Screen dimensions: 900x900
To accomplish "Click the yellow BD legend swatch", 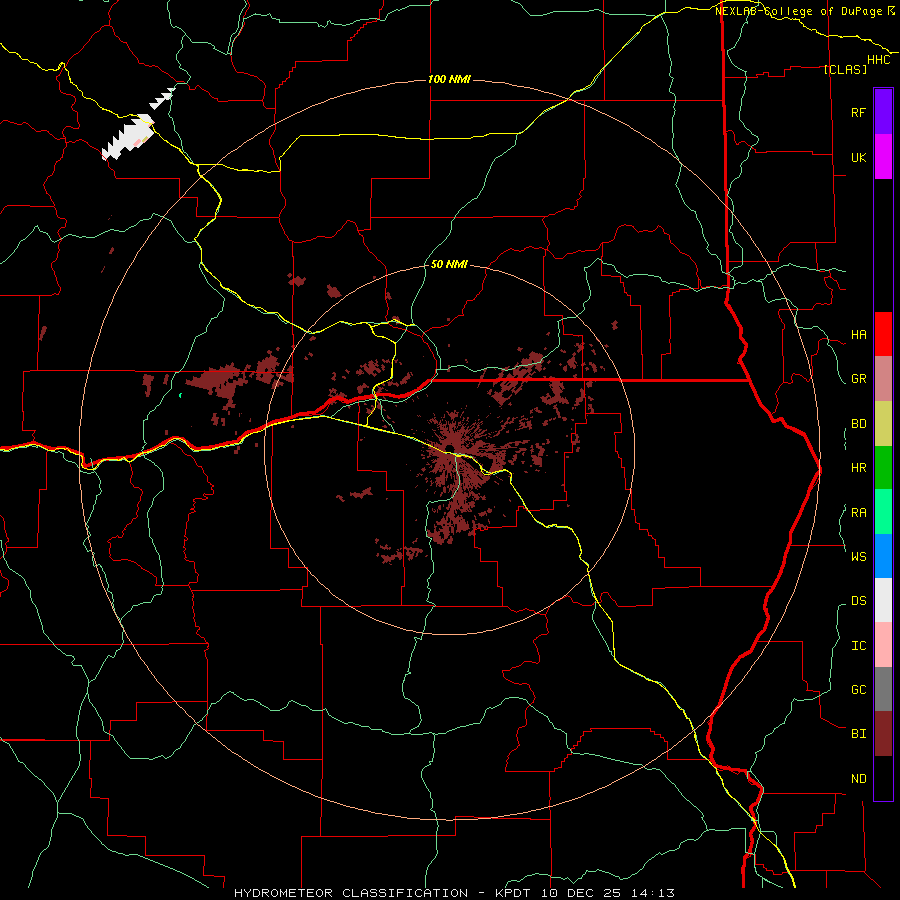I will 883,424.
